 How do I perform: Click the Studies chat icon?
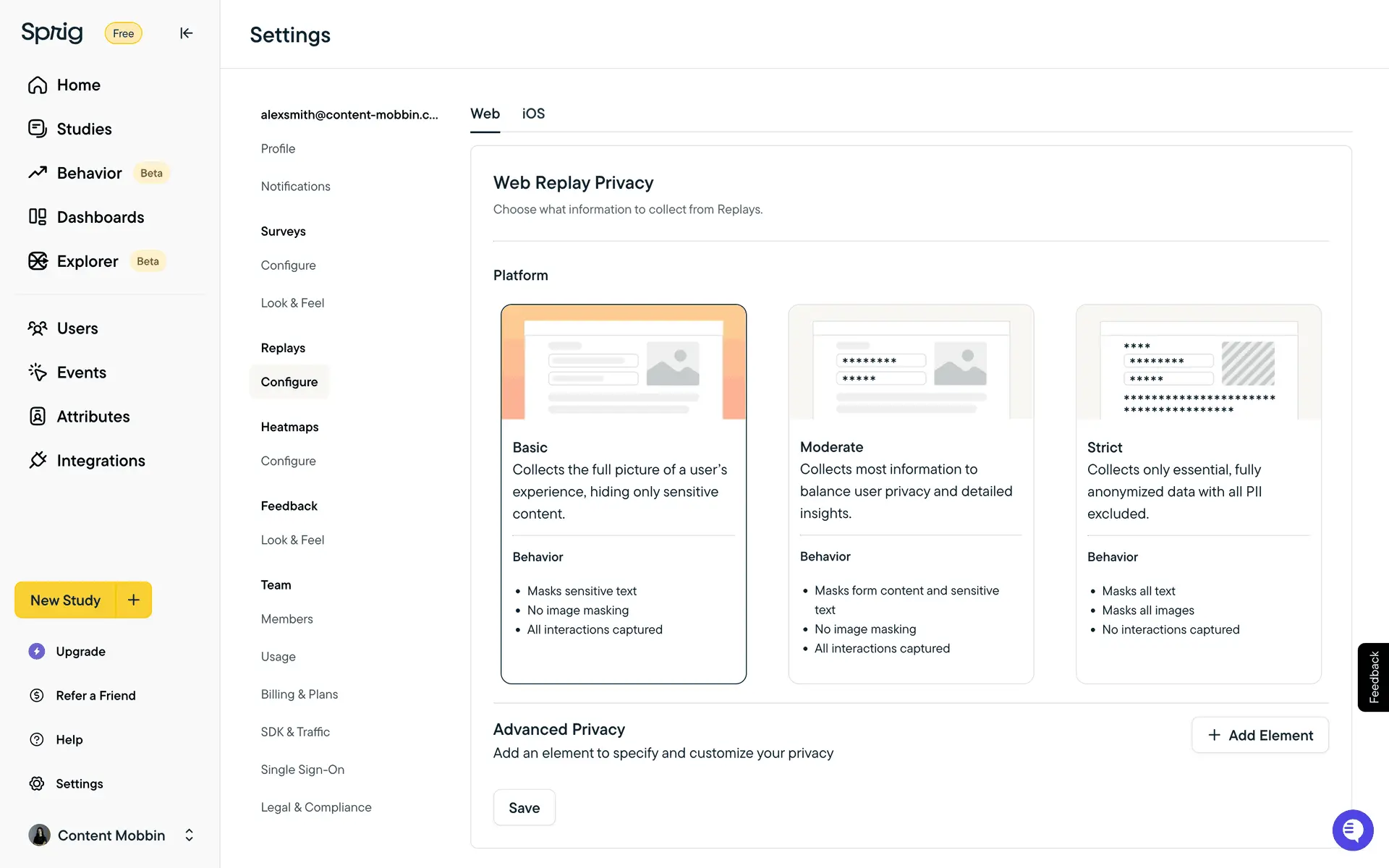click(x=38, y=129)
